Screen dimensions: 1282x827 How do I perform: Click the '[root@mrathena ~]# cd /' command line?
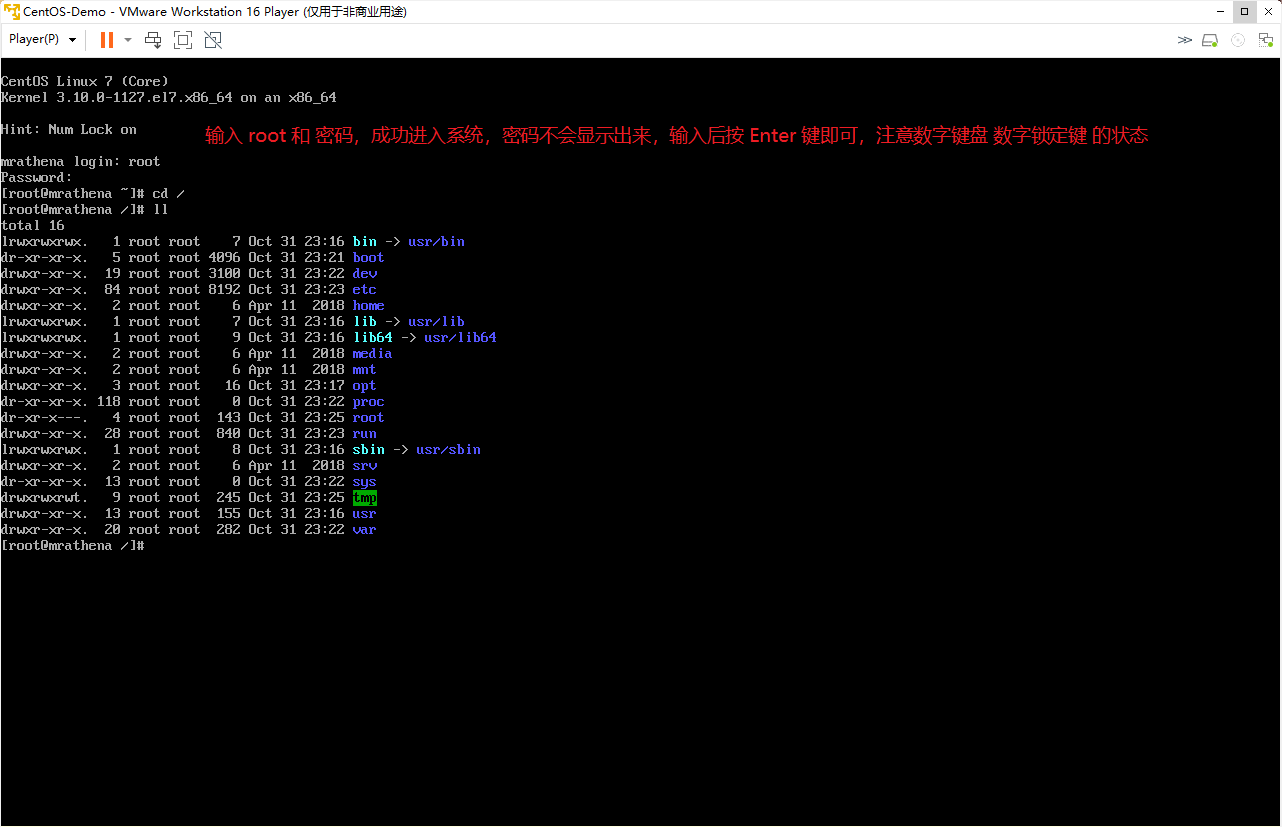[x=93, y=193]
